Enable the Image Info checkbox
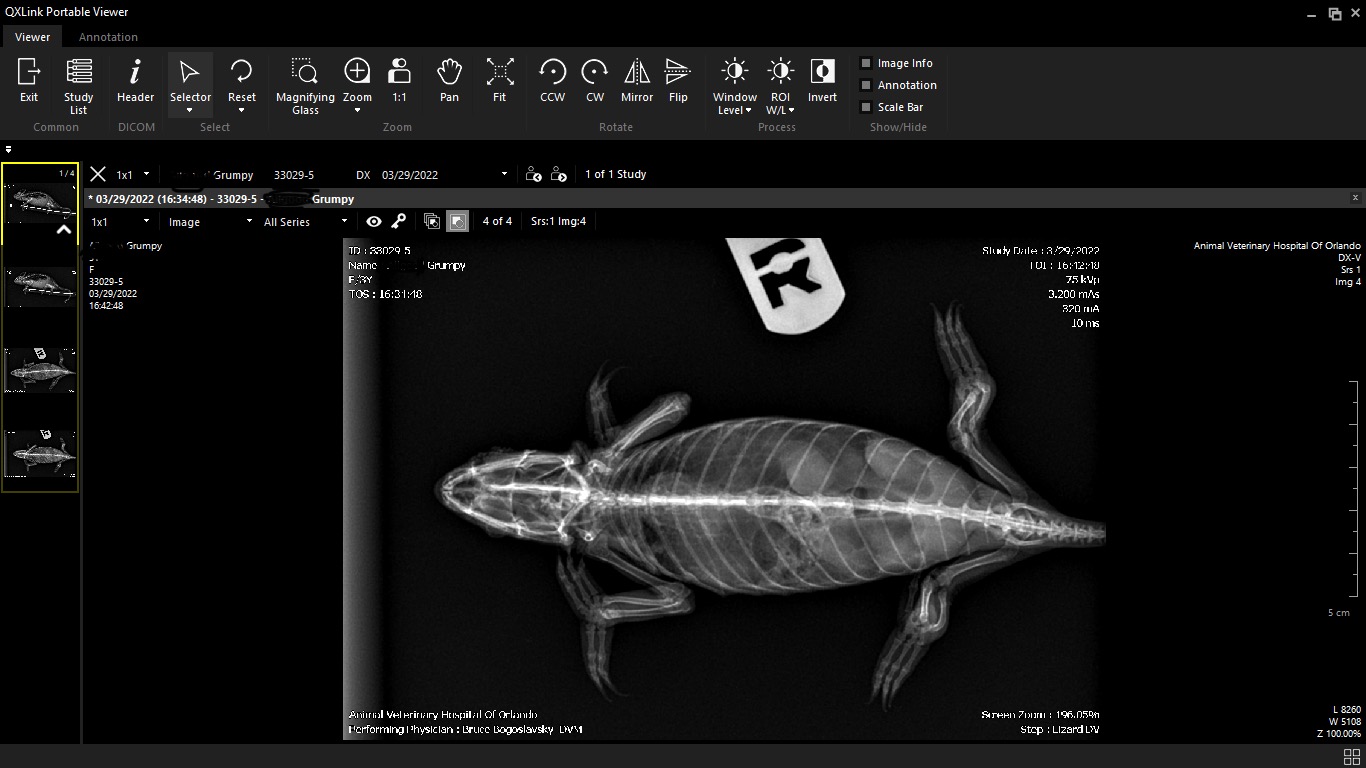 [866, 63]
